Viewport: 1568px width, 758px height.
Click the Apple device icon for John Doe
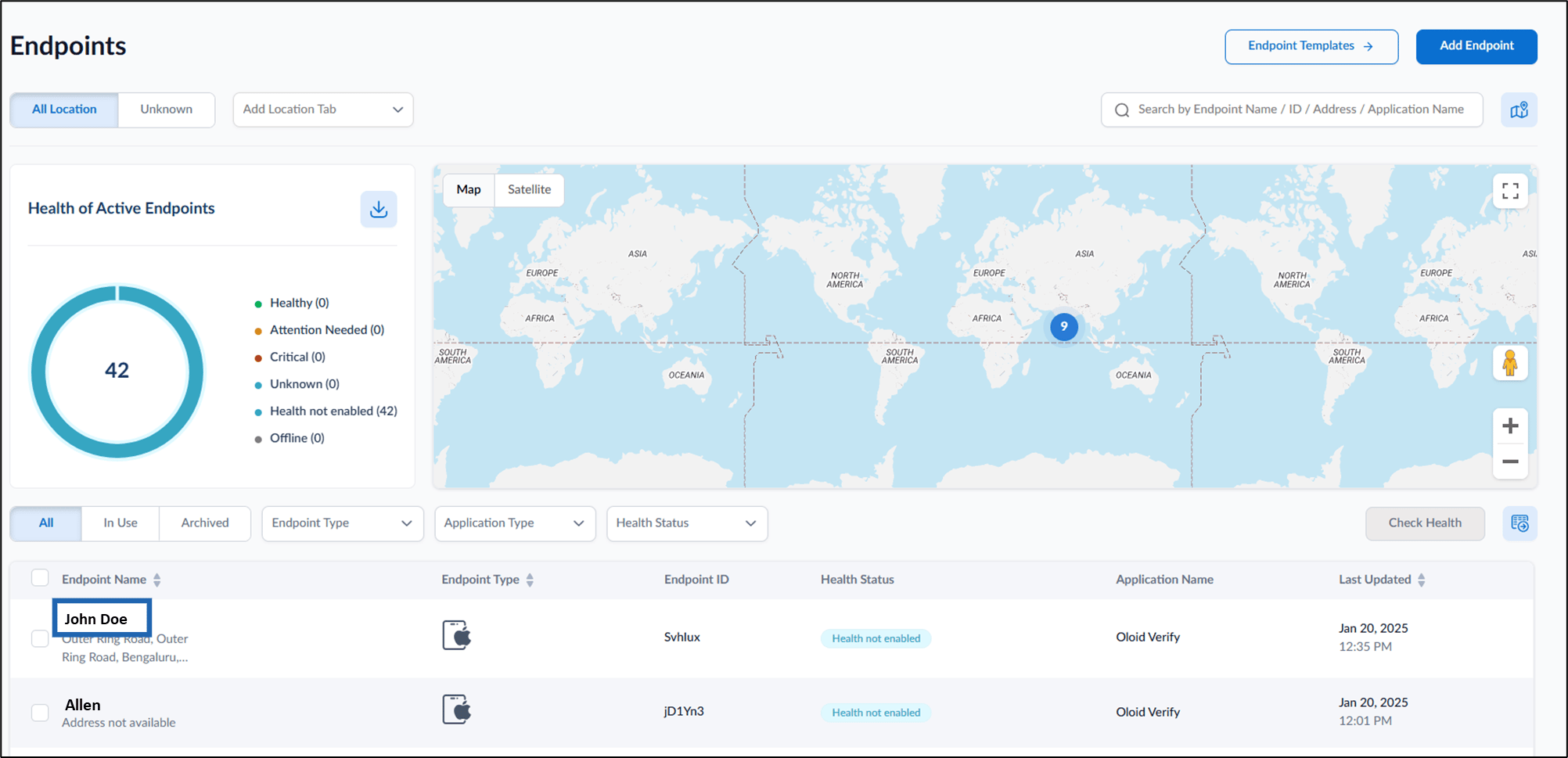click(x=457, y=635)
